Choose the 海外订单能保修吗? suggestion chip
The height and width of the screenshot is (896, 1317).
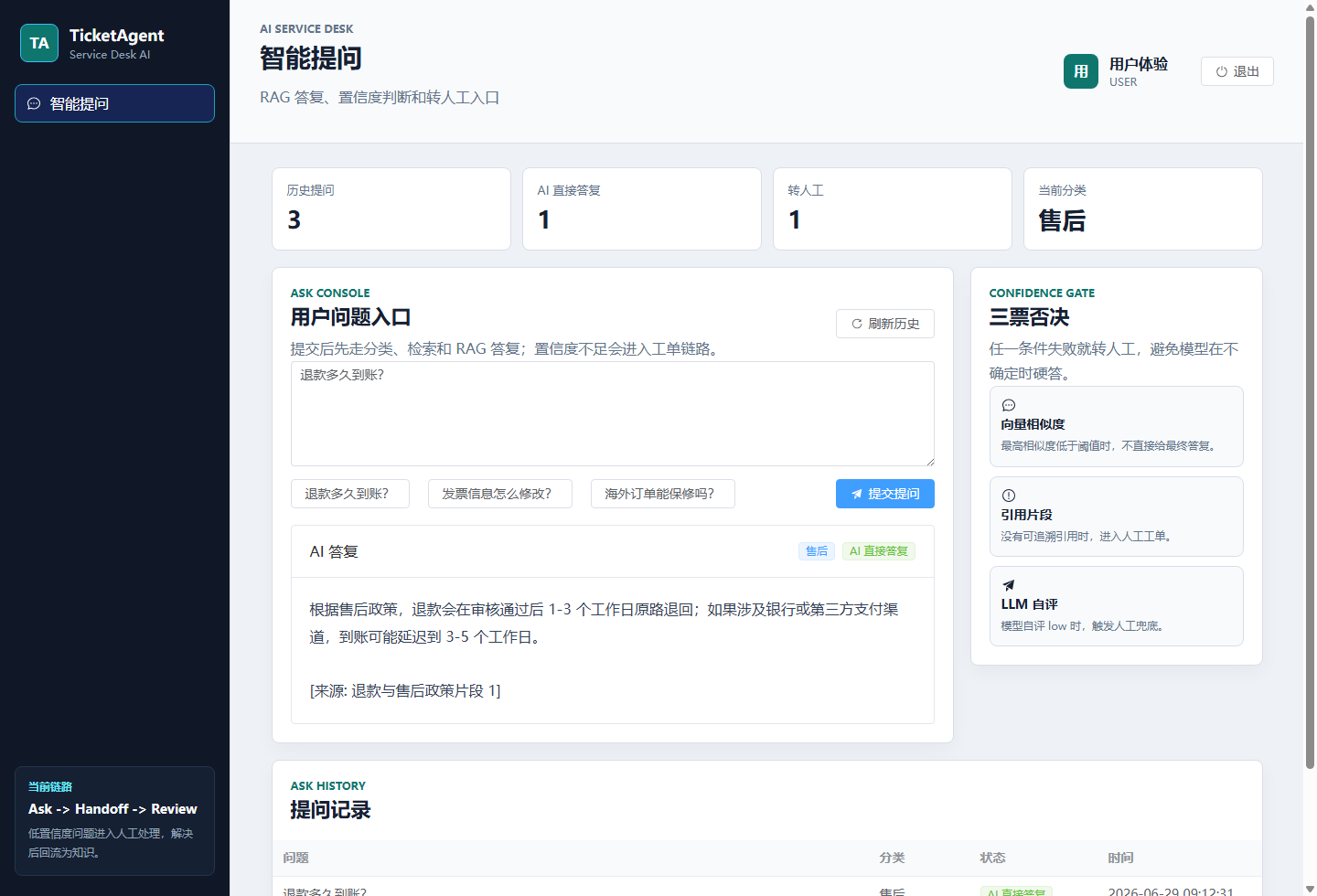pyautogui.click(x=663, y=494)
